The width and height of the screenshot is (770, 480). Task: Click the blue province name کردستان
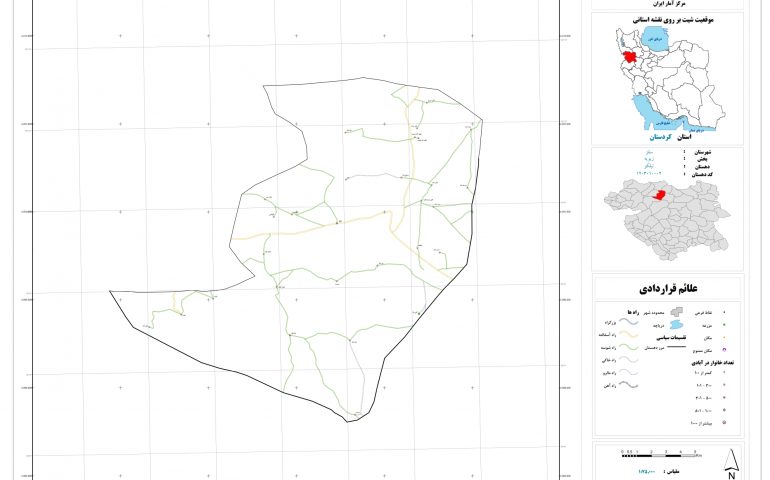point(660,135)
